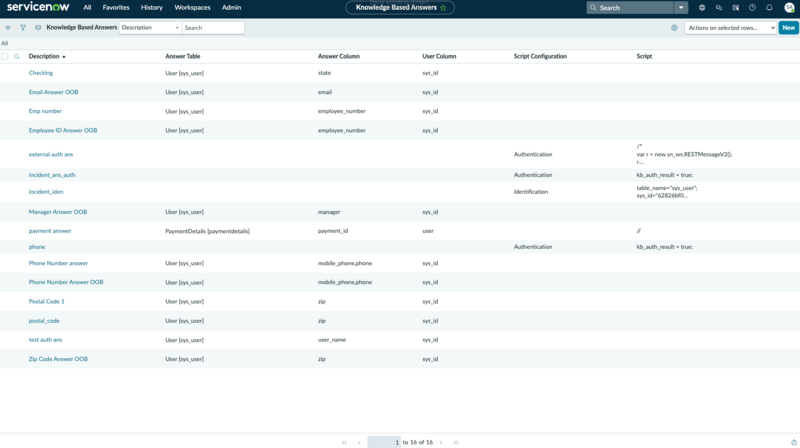Sort by the Script column header
The height and width of the screenshot is (448, 800).
[644, 56]
